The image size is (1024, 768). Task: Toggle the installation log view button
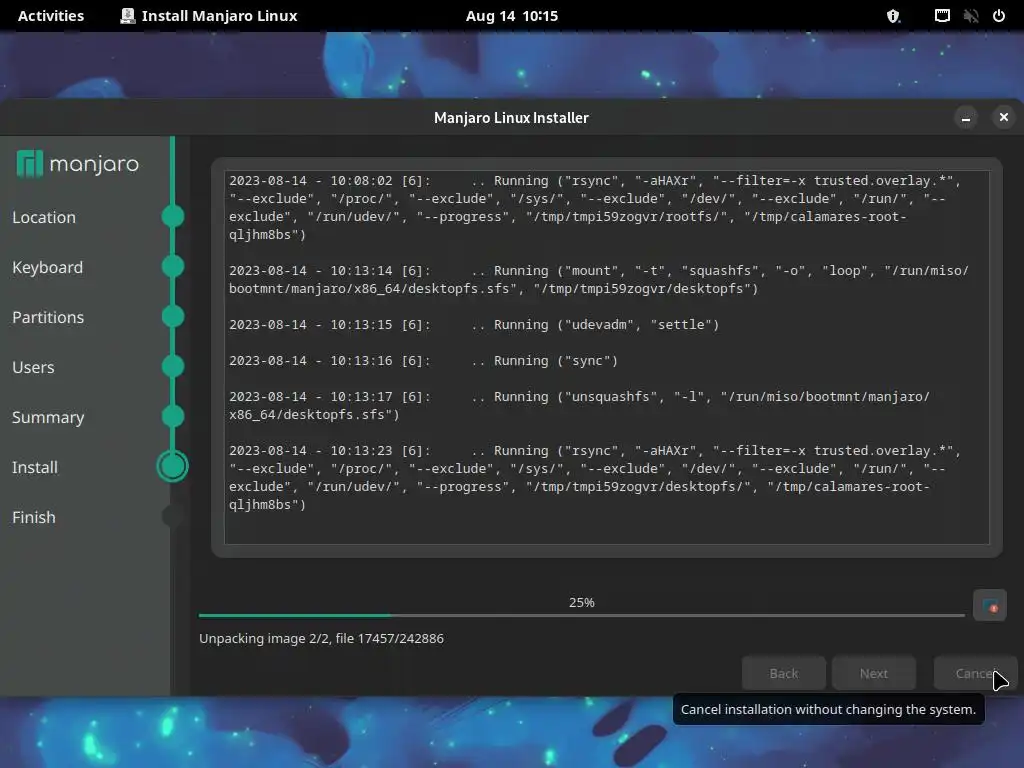point(989,605)
